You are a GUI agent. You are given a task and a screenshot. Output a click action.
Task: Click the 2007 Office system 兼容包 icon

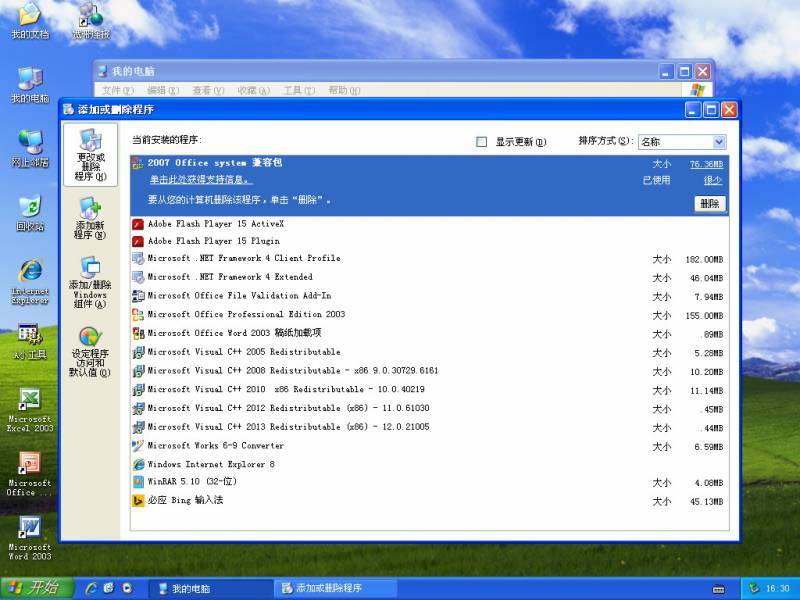pyautogui.click(x=138, y=163)
